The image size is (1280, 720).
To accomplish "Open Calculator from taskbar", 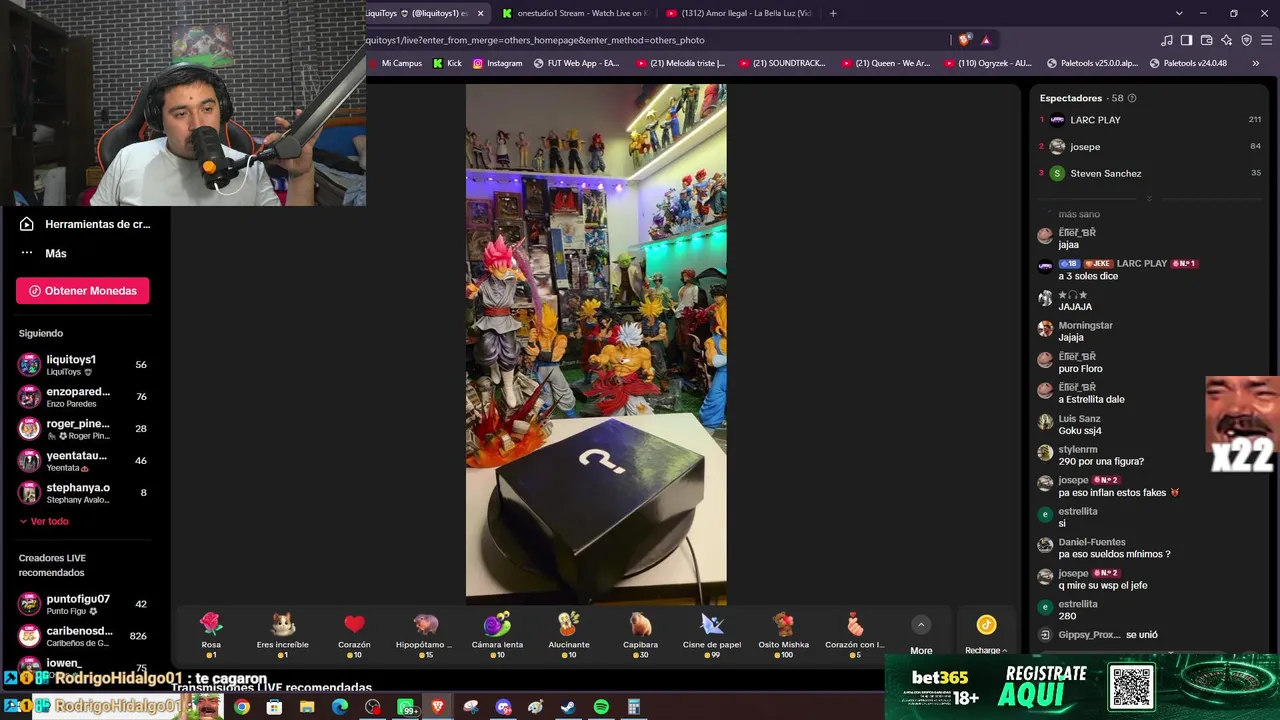I will [633, 707].
